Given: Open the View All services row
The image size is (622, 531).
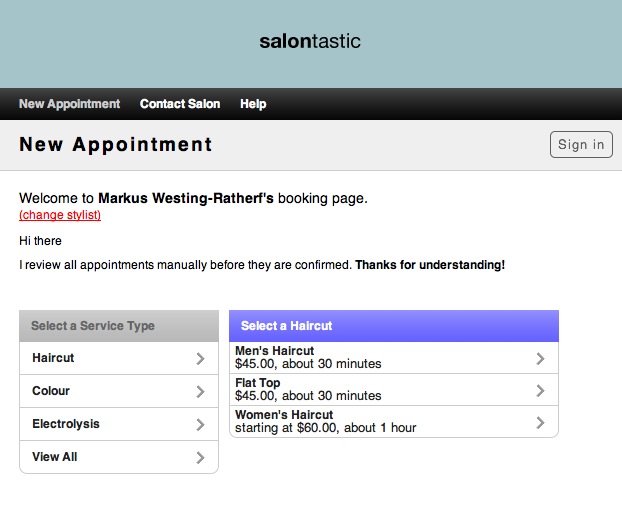Looking at the screenshot, I should 119,457.
